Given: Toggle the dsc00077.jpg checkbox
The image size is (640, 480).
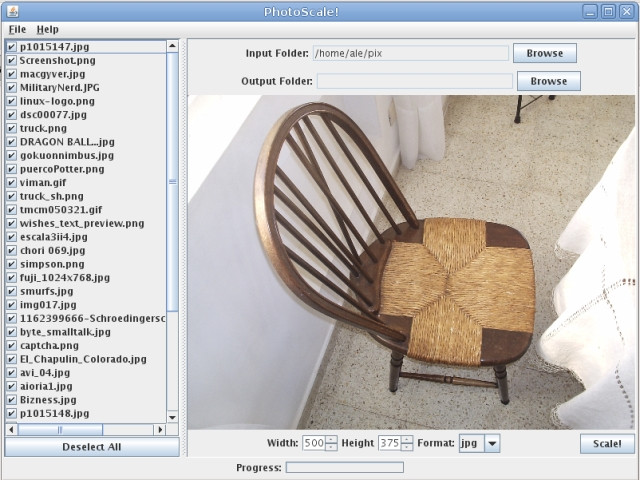Looking at the screenshot, I should 11,115.
